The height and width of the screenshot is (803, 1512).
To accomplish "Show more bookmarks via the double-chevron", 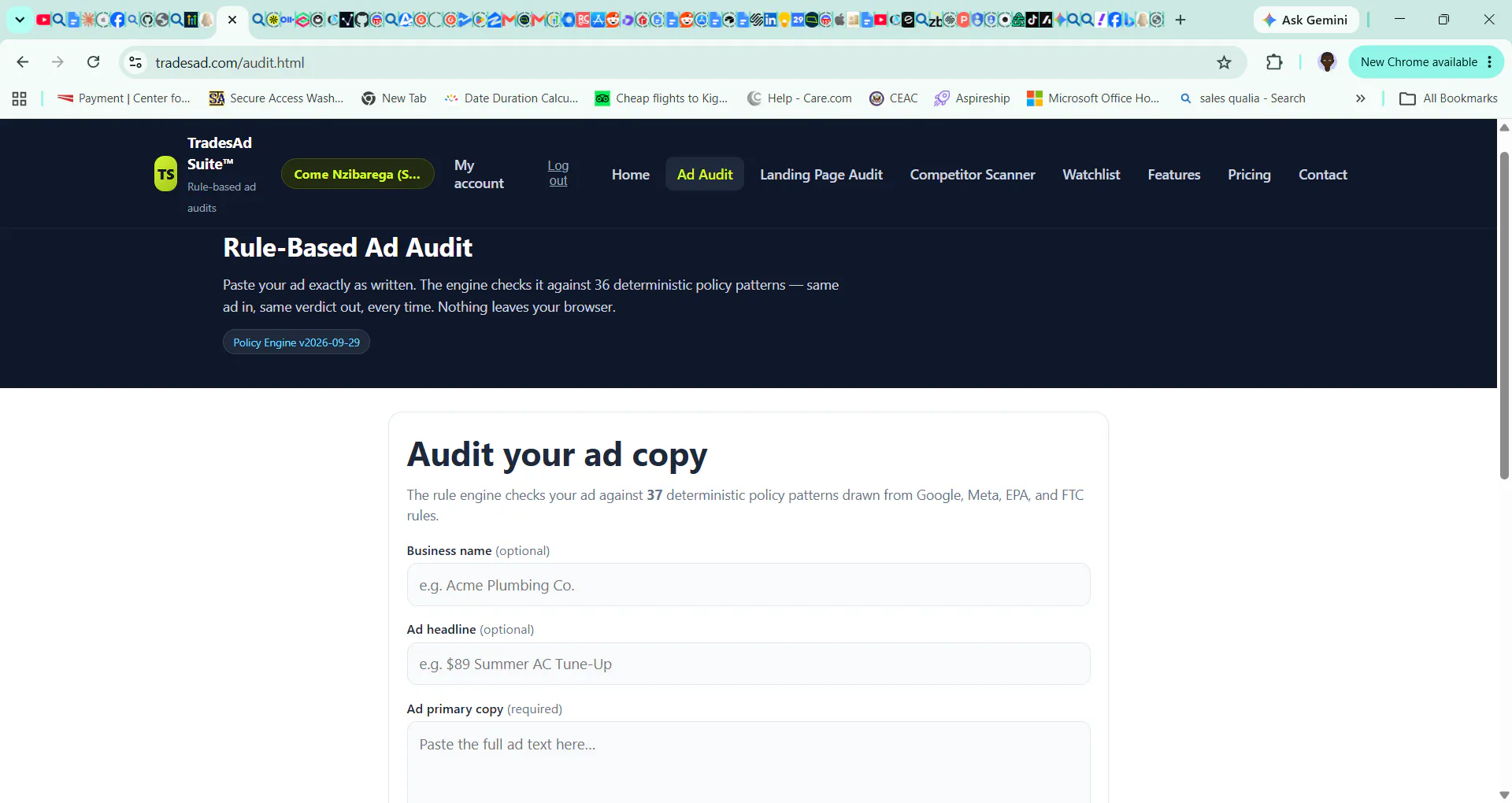I will tap(1361, 98).
